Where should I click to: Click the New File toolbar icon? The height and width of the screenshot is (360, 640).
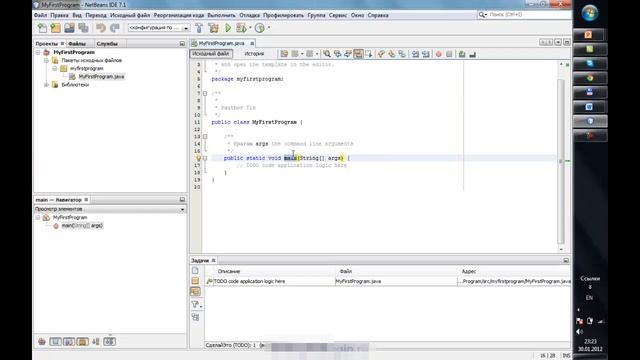(42, 28)
